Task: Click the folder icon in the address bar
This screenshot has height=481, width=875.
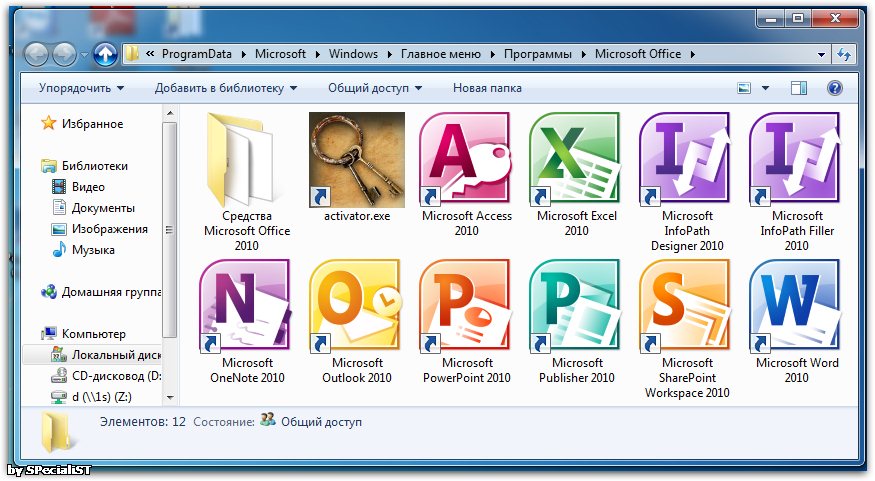Action: [x=132, y=54]
